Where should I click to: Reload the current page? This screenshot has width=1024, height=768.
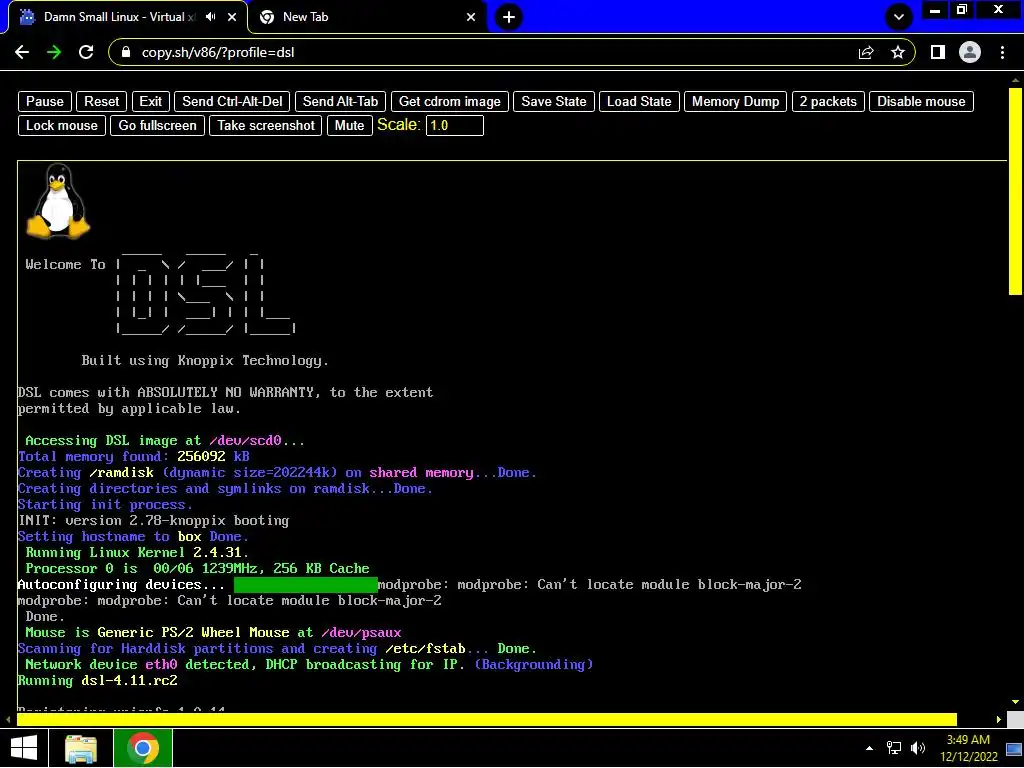tap(86, 52)
